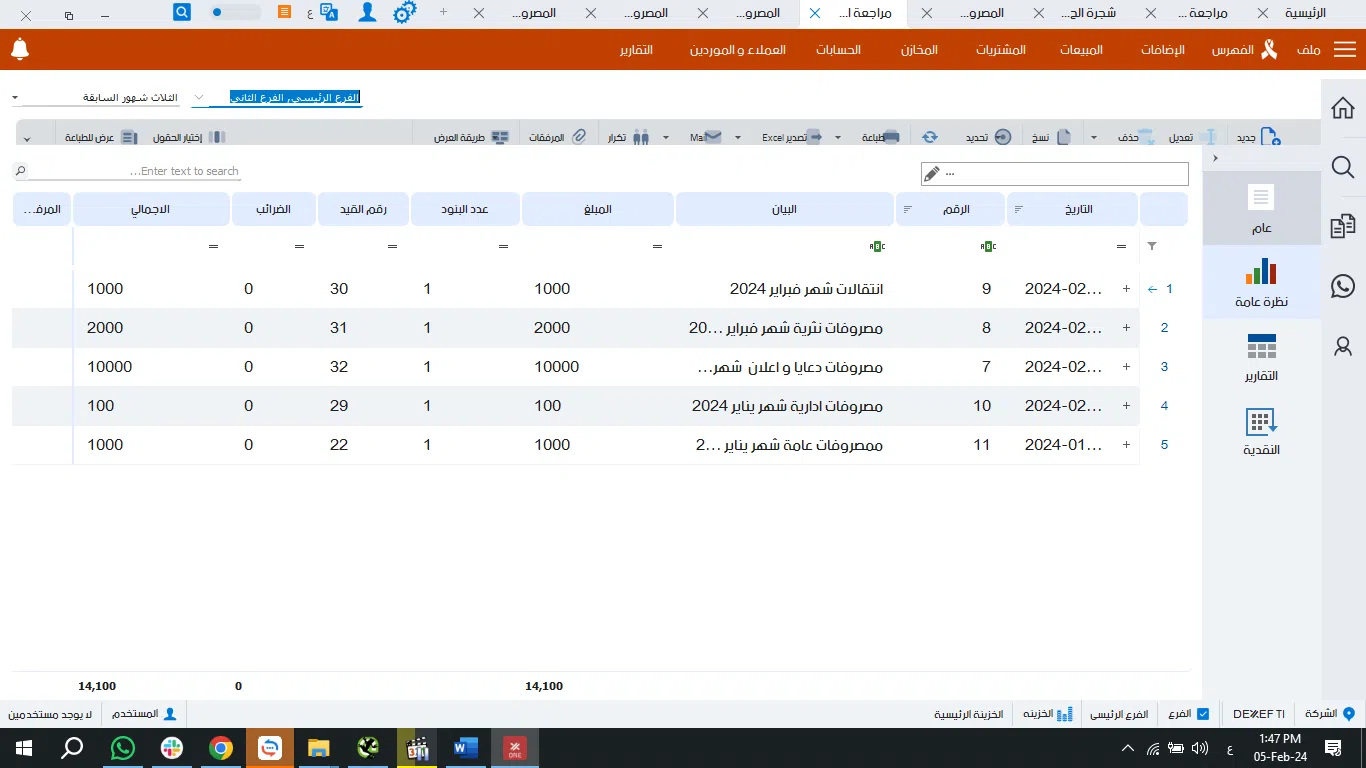Click the notification bell icon
Image resolution: width=1366 pixels, height=768 pixels.
tap(19, 49)
